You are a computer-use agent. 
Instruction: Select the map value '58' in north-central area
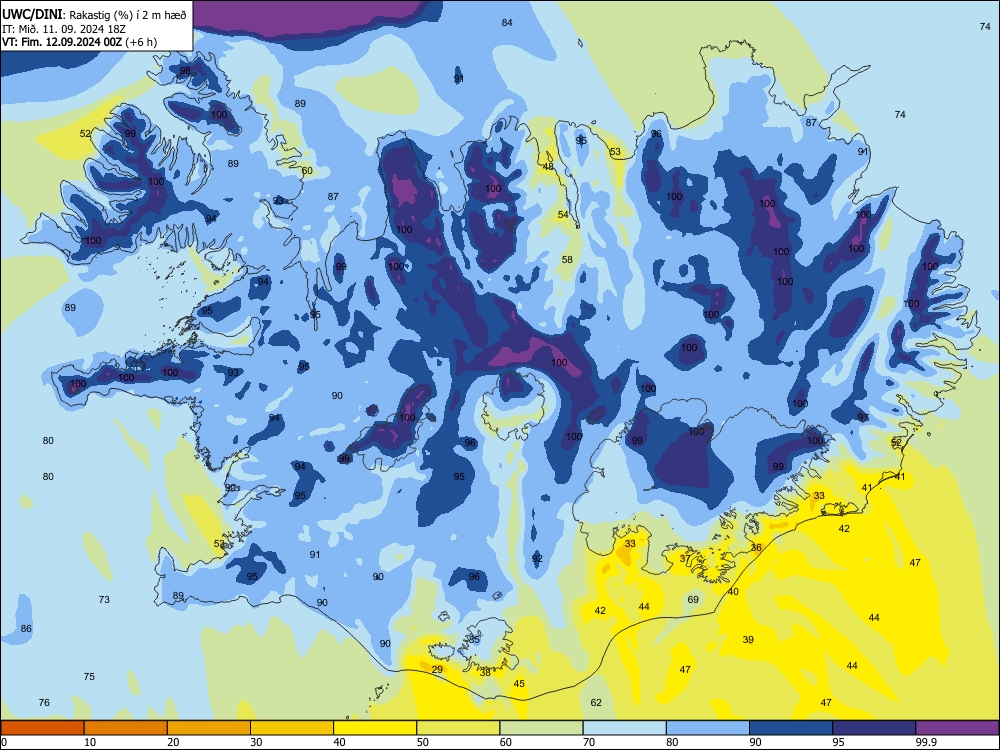click(567, 260)
